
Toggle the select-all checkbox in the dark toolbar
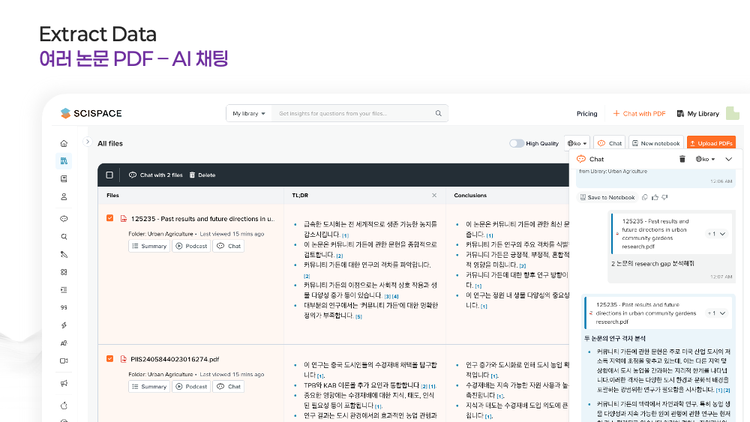coord(110,175)
